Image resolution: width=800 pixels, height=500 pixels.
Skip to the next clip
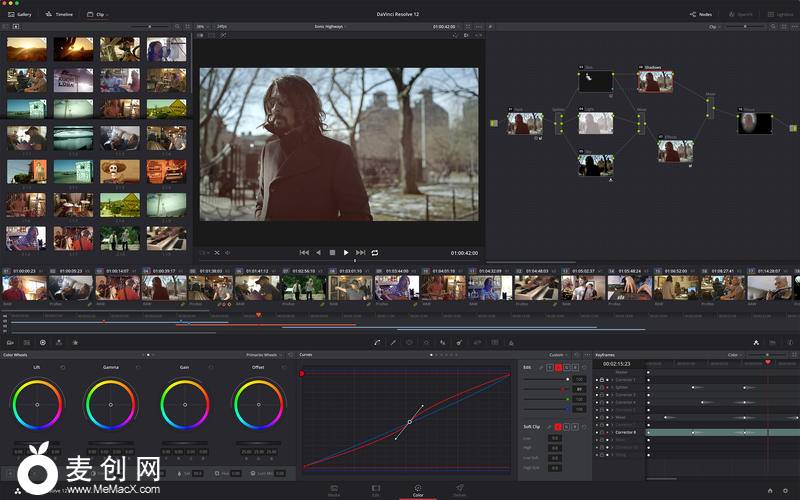[x=361, y=252]
